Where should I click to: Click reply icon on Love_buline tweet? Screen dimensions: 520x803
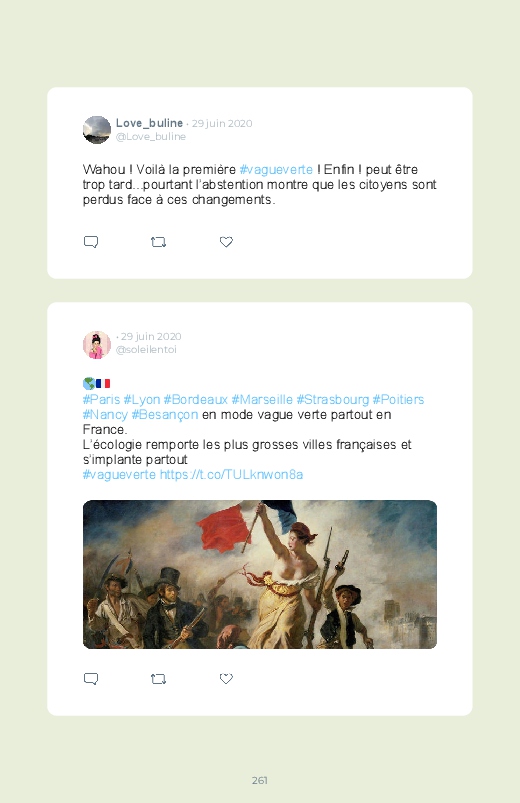(x=91, y=242)
